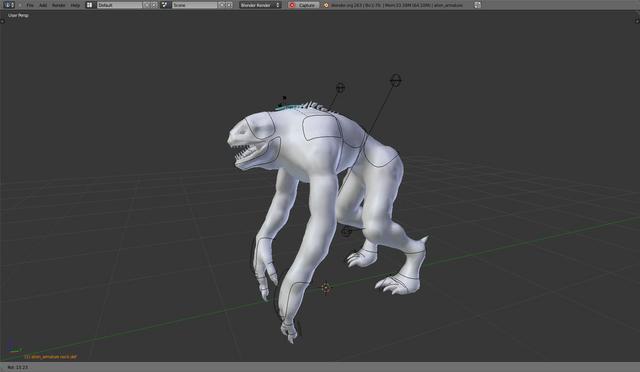
Task: Add a new scene with plus button
Action: [222, 5]
